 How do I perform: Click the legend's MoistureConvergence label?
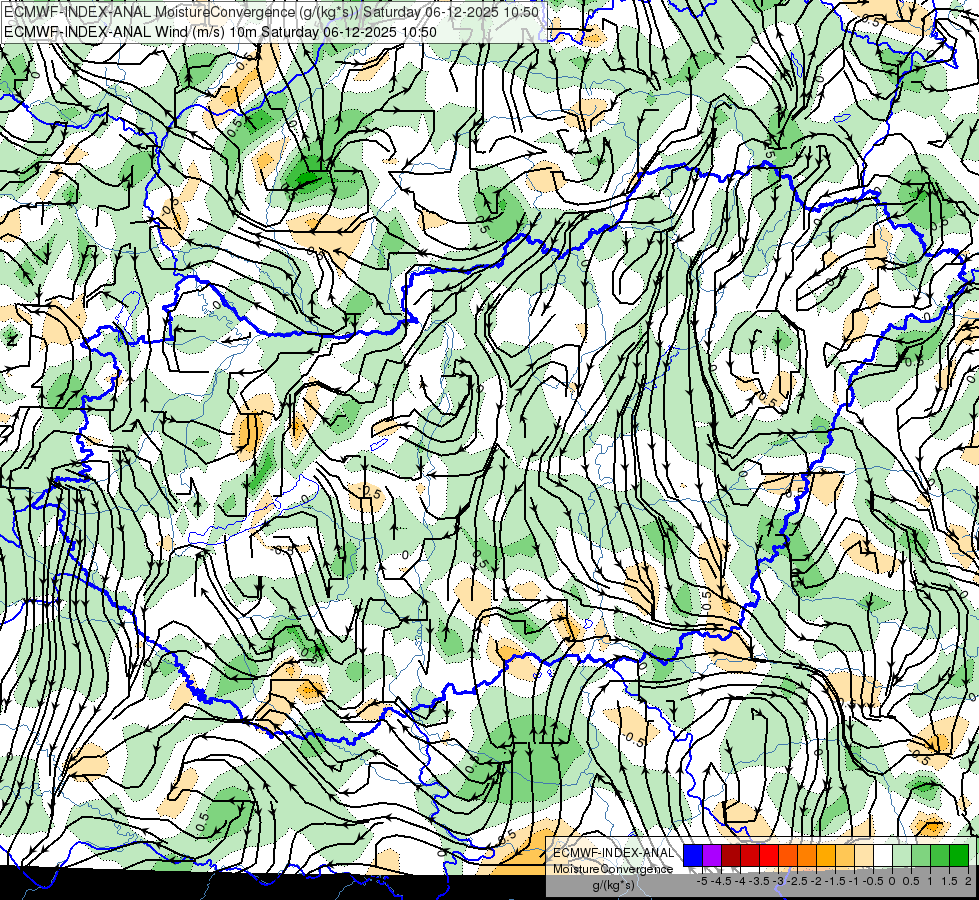pos(613,869)
